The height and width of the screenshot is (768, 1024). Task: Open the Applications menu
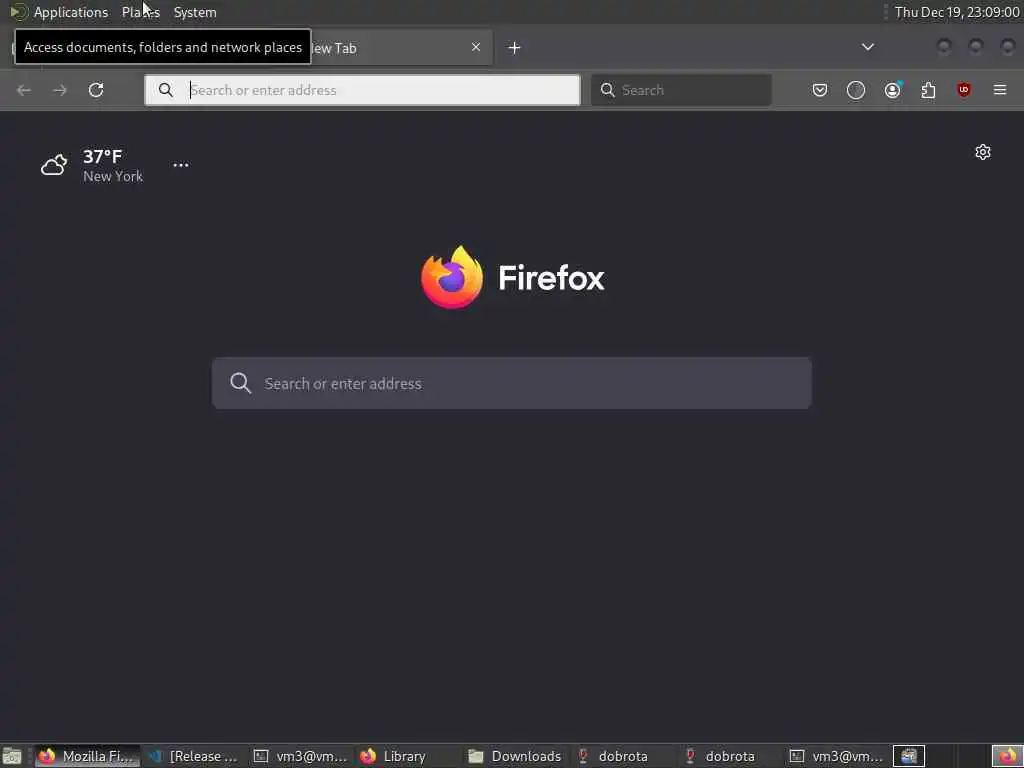[x=71, y=12]
